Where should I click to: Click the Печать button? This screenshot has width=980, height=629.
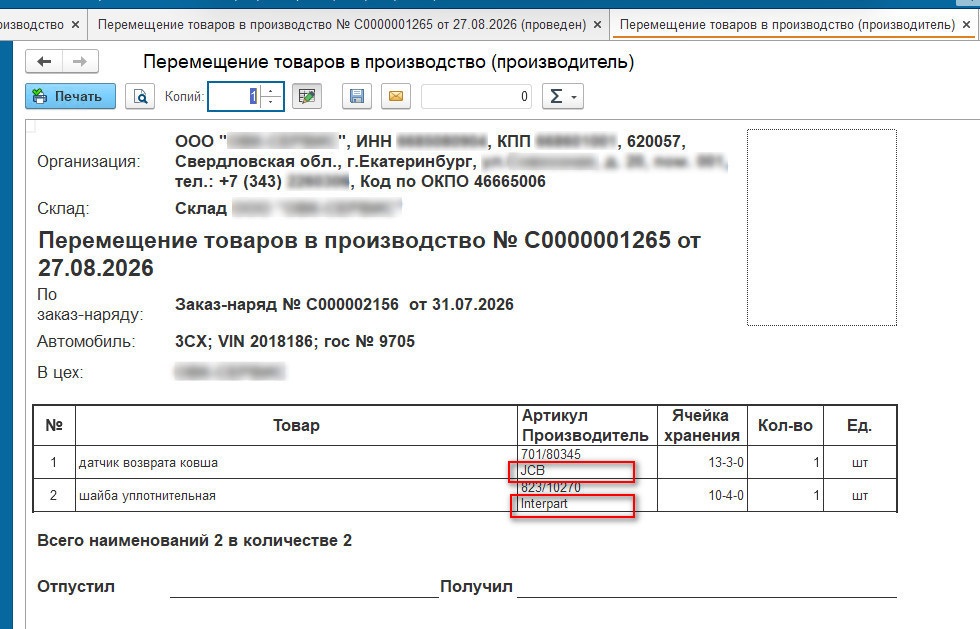point(70,96)
